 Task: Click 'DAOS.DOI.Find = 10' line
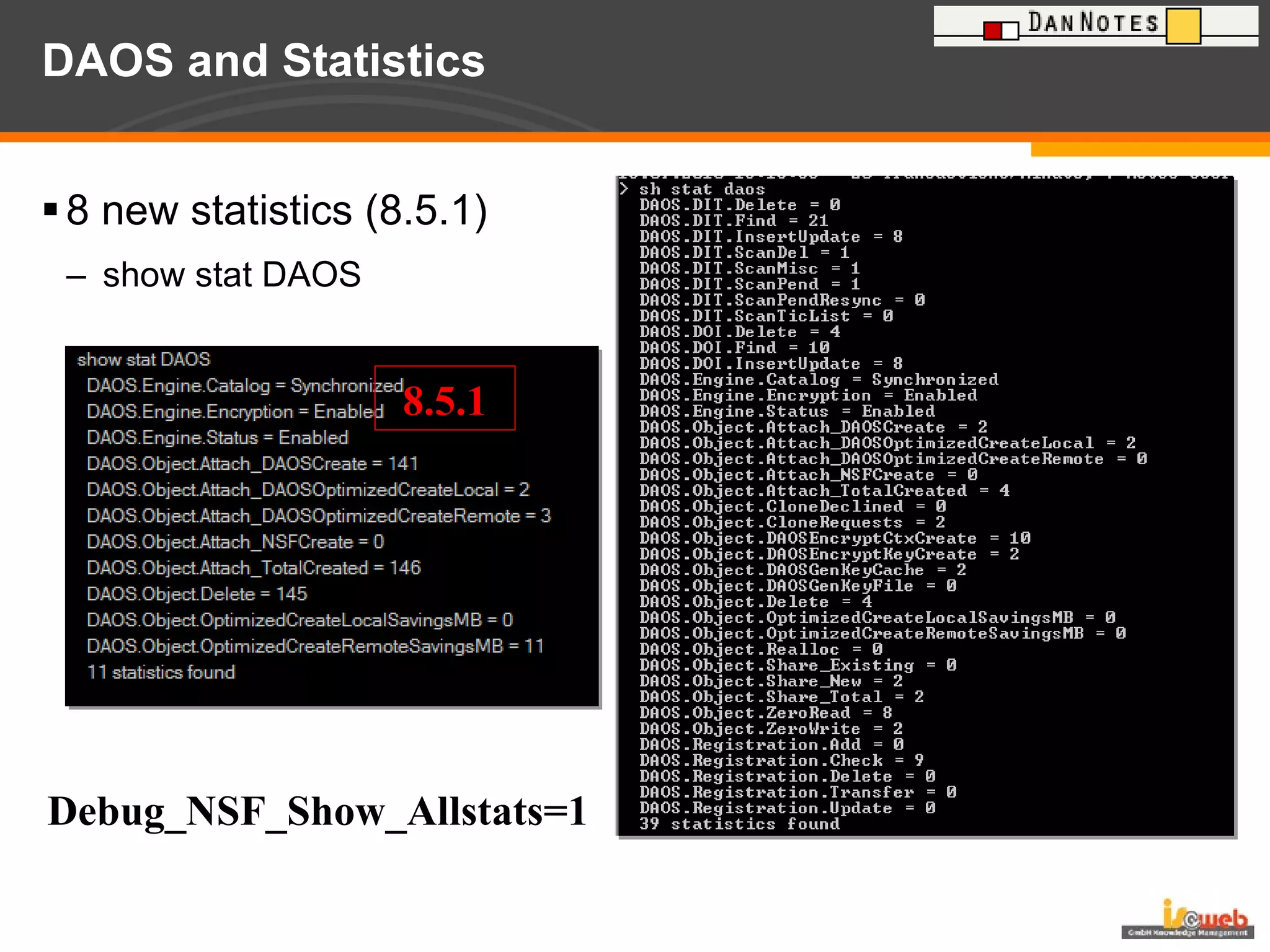coord(735,348)
